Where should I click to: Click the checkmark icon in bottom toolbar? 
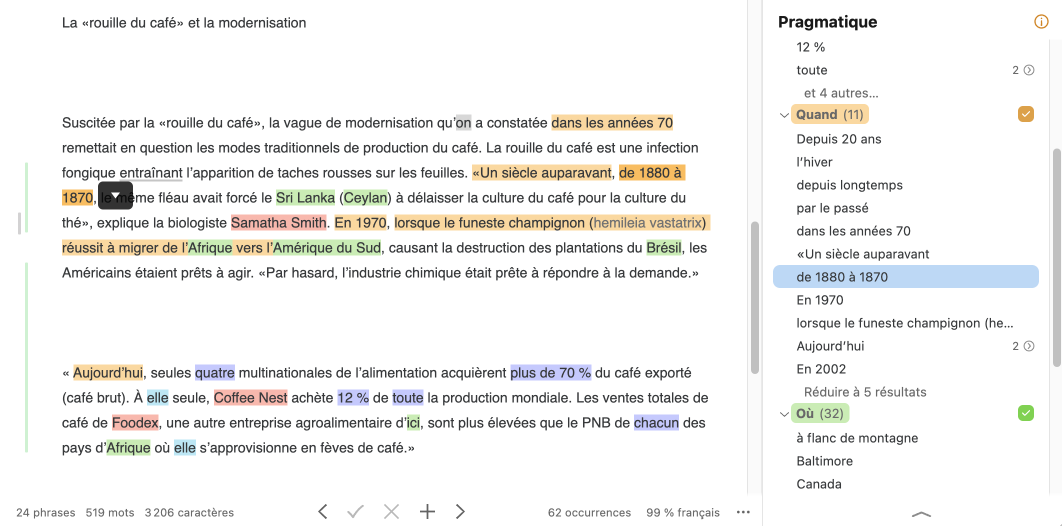(355, 512)
